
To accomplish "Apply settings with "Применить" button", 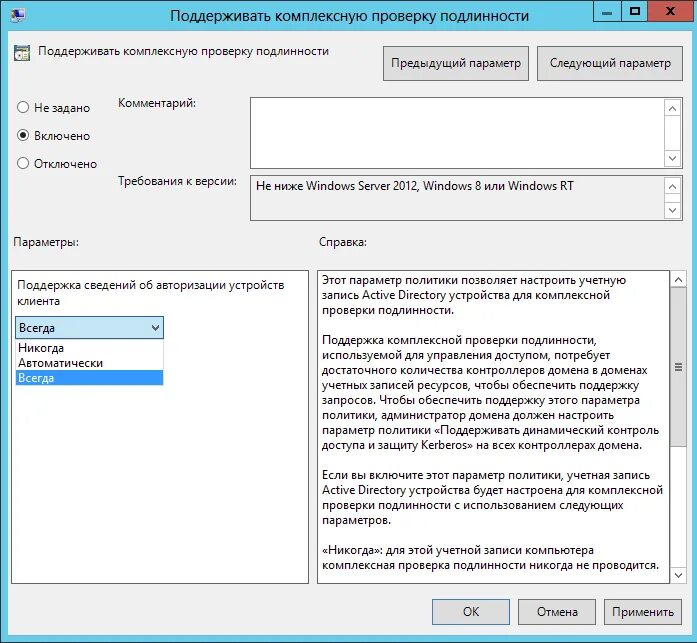I will coord(643,612).
